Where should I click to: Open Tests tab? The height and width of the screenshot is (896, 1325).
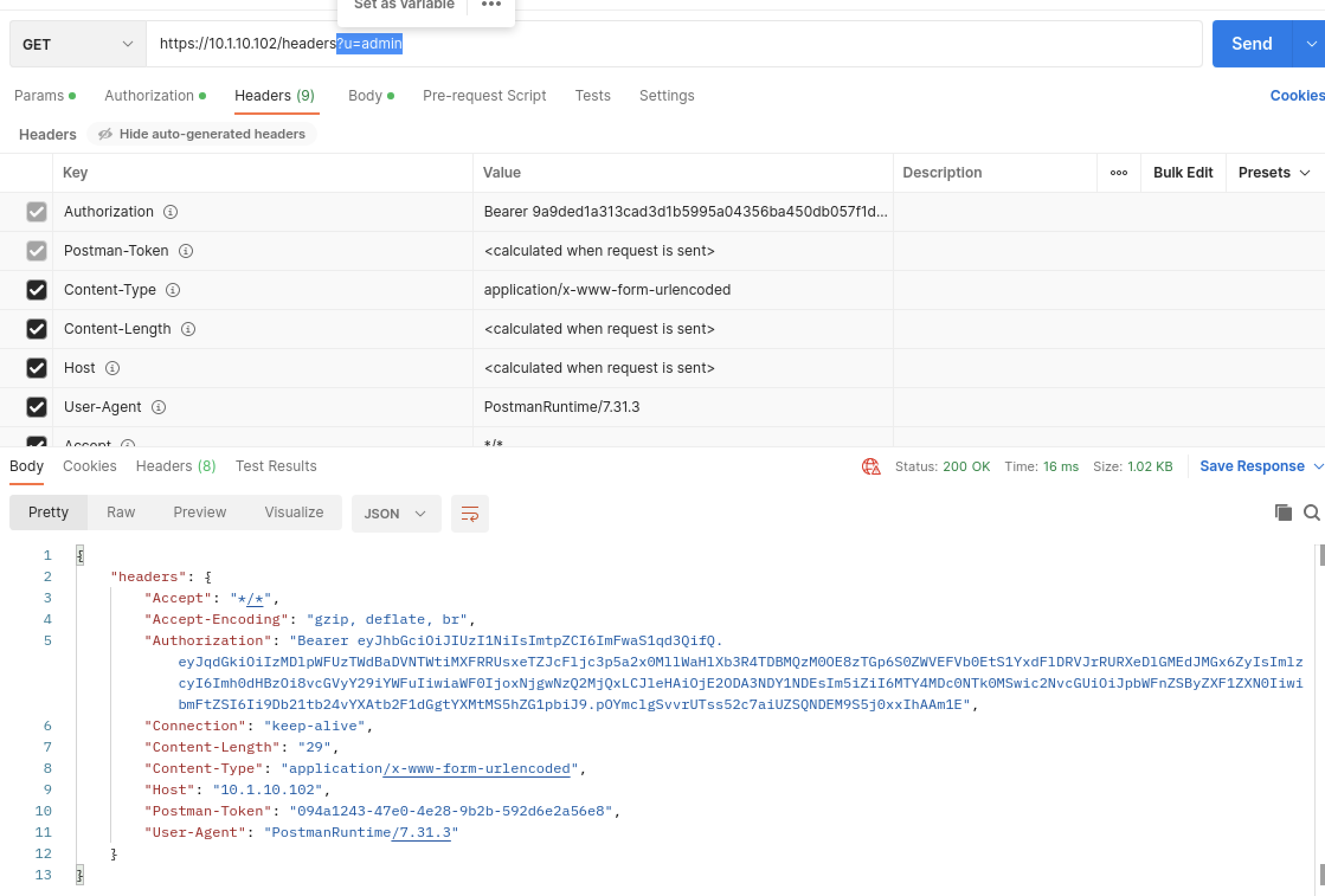(593, 96)
